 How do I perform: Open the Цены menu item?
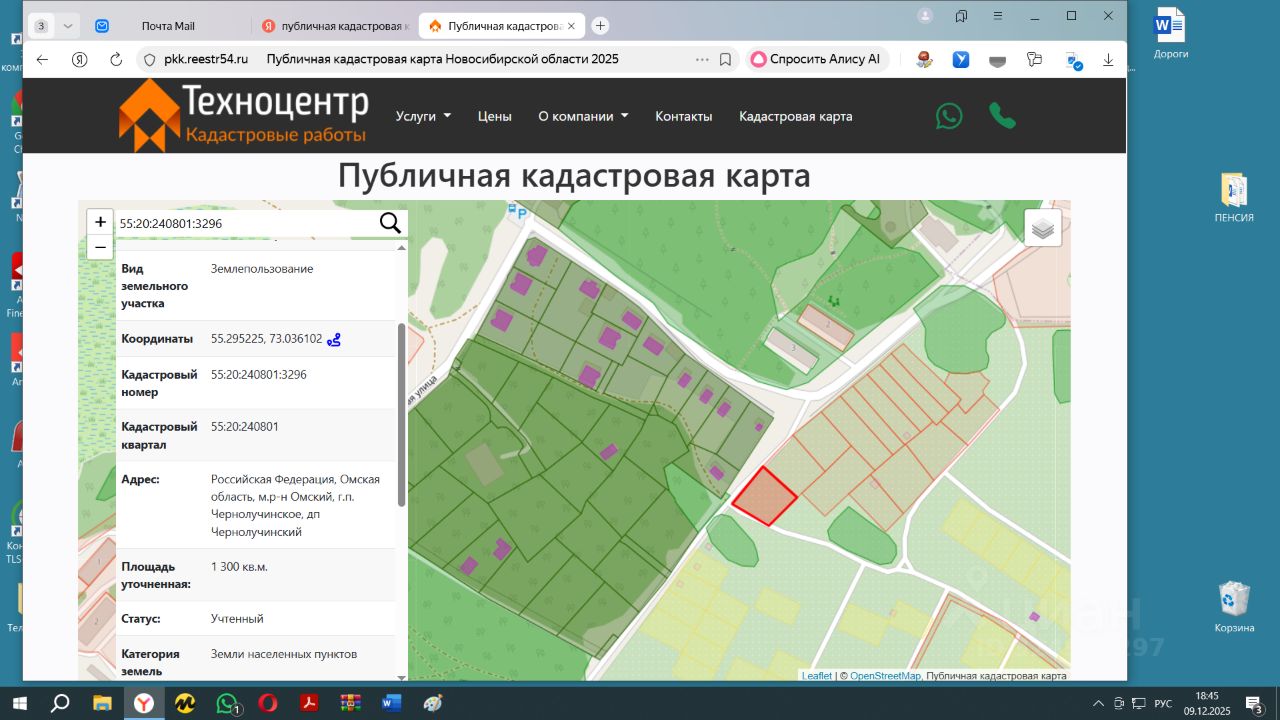pos(494,116)
